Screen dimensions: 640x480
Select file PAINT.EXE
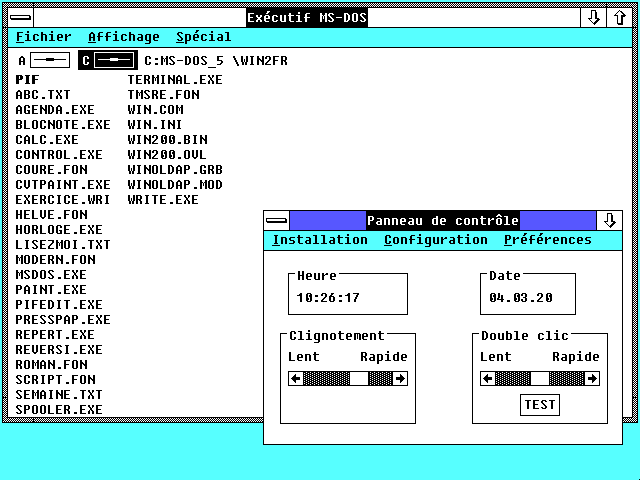pos(51,290)
